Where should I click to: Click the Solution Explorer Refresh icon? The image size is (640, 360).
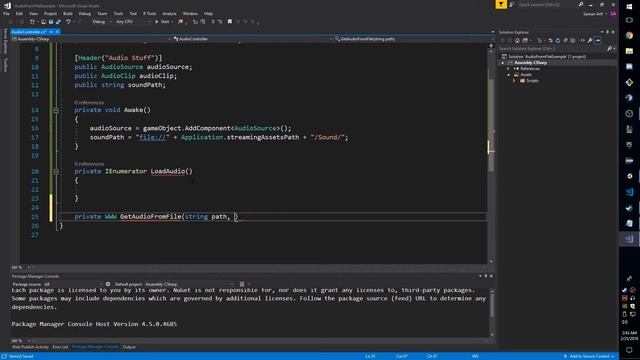tap(558, 40)
